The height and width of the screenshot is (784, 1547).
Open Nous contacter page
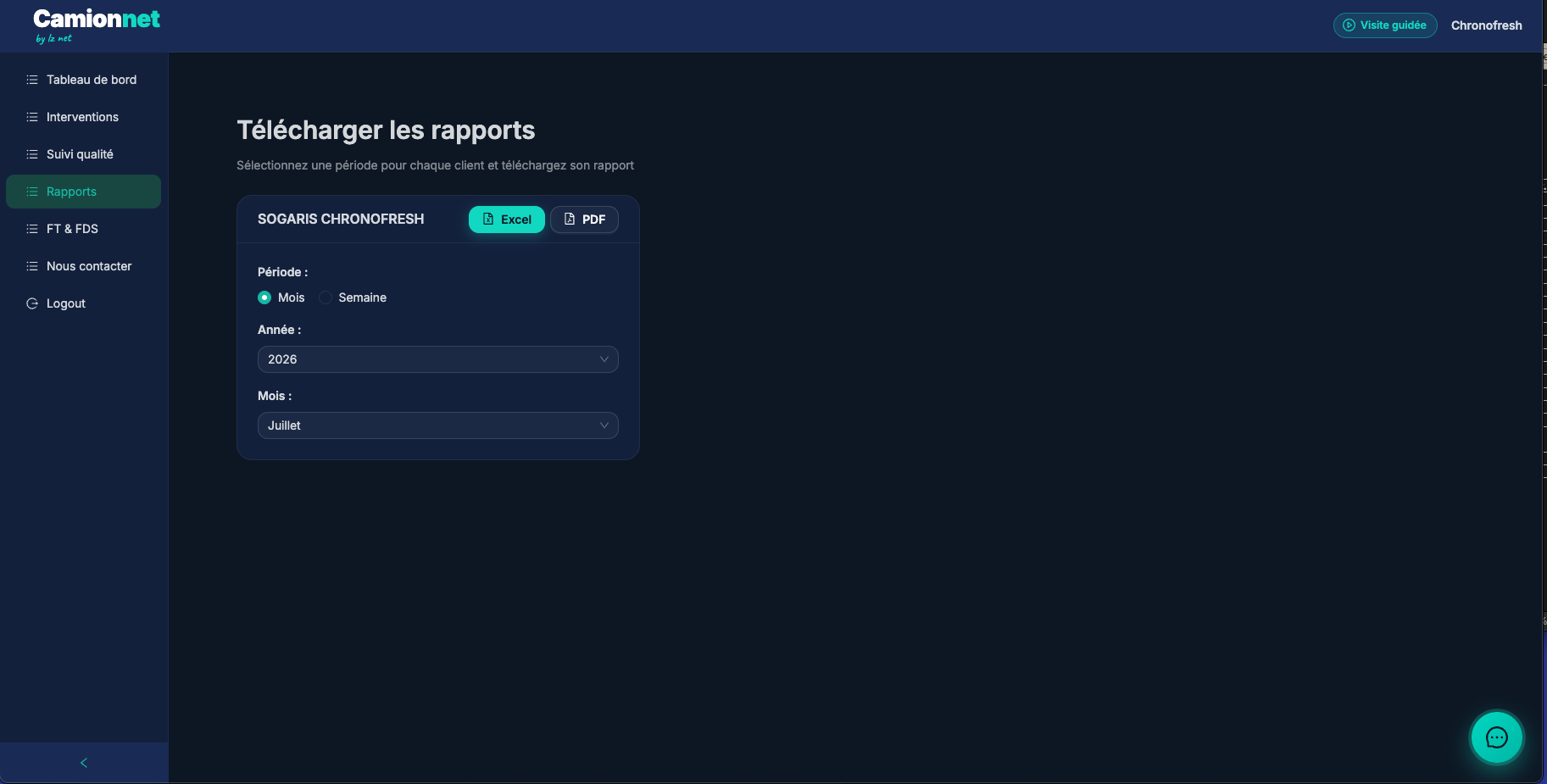click(x=83, y=266)
